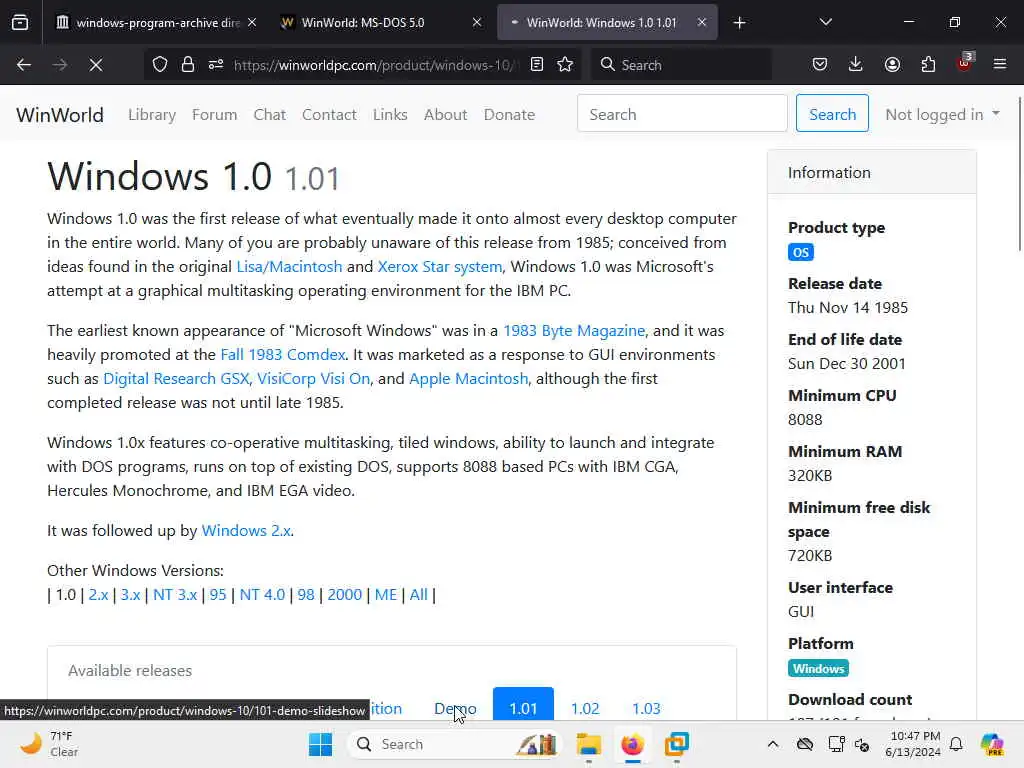Select the Demo release tab
Viewport: 1024px width, 768px height.
pos(455,708)
